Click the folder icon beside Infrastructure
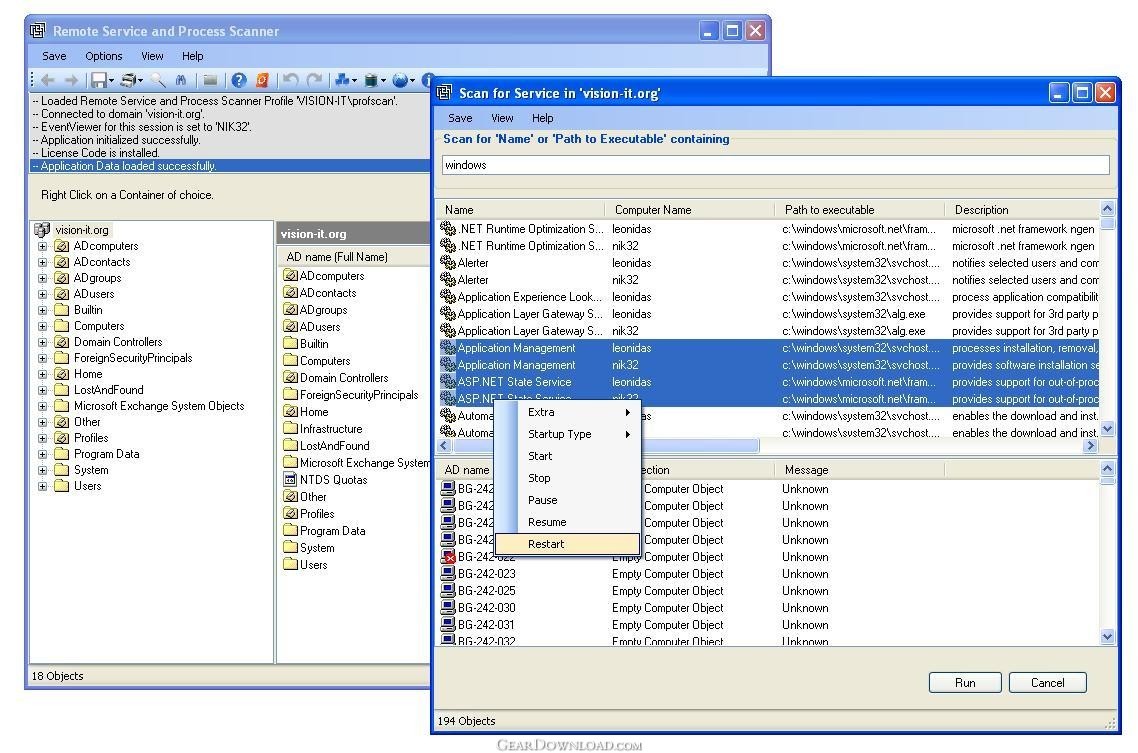 (290, 429)
